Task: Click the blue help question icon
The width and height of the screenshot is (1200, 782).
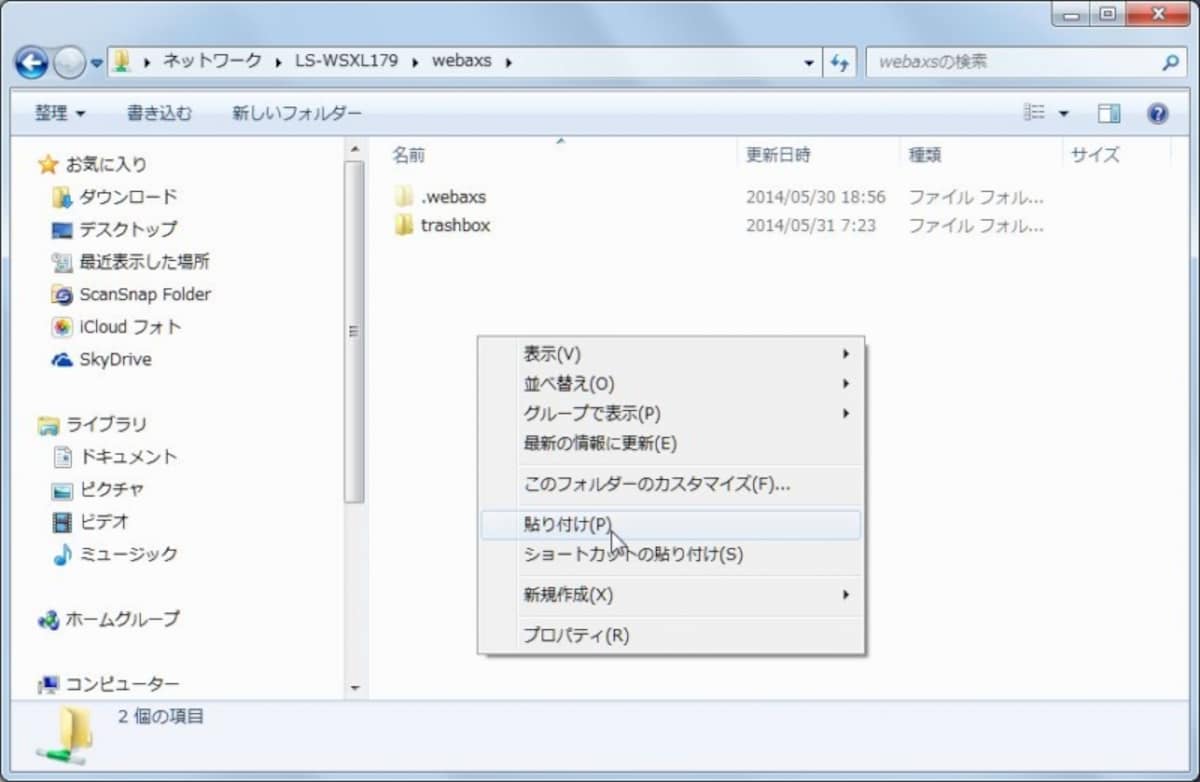Action: point(1158,113)
